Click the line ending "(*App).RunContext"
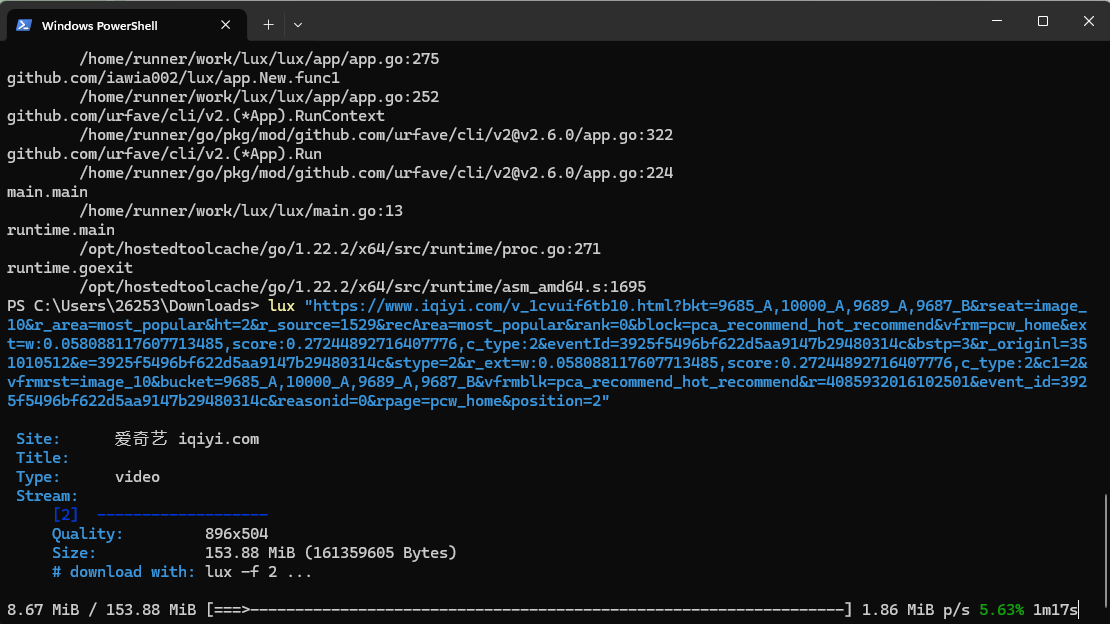The height and width of the screenshot is (624, 1110). 196,116
